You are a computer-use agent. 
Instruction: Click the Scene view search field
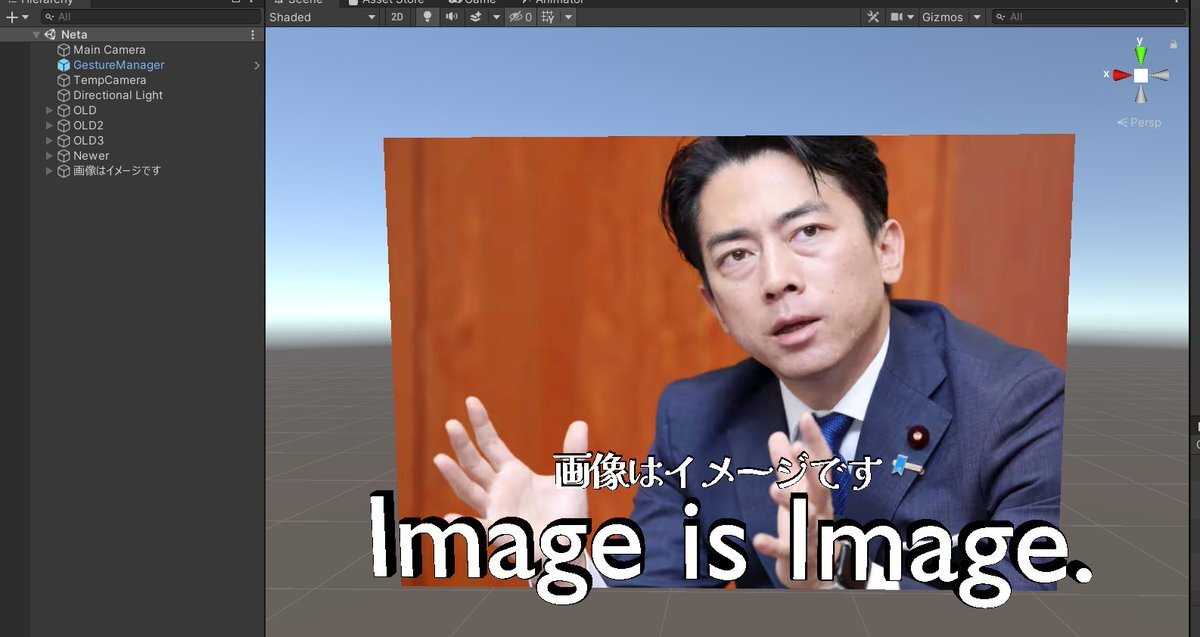click(1087, 17)
